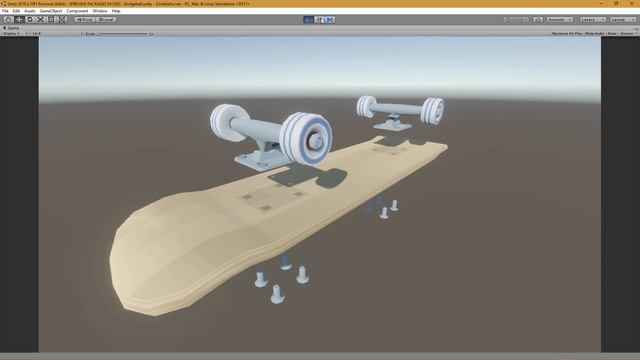Open the GameObject menu

[51, 11]
